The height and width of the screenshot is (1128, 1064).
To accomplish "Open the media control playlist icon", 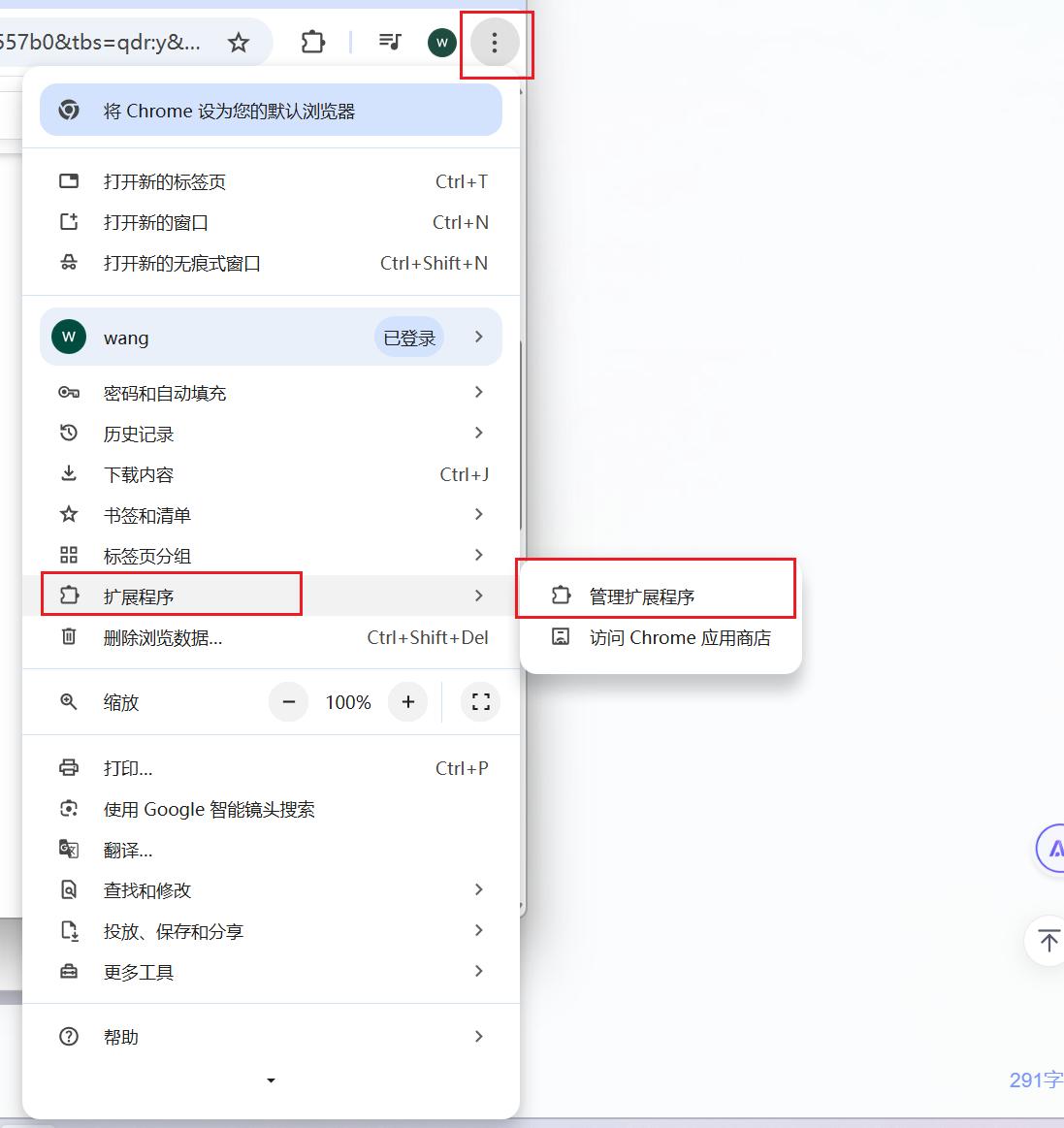I will (390, 42).
